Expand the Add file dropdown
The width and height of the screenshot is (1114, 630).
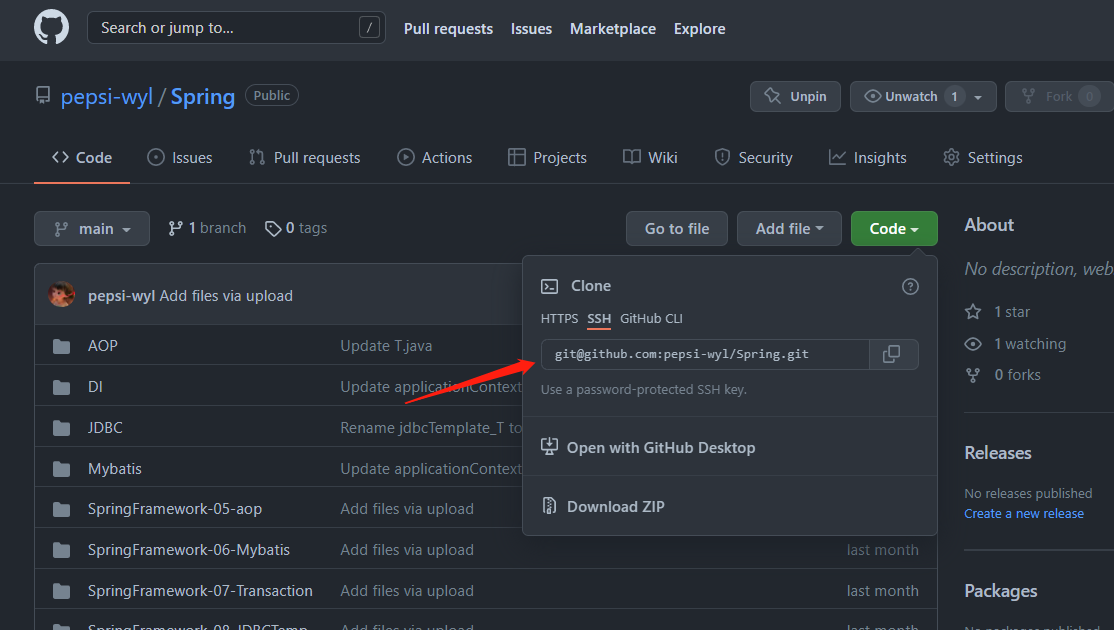(x=789, y=229)
